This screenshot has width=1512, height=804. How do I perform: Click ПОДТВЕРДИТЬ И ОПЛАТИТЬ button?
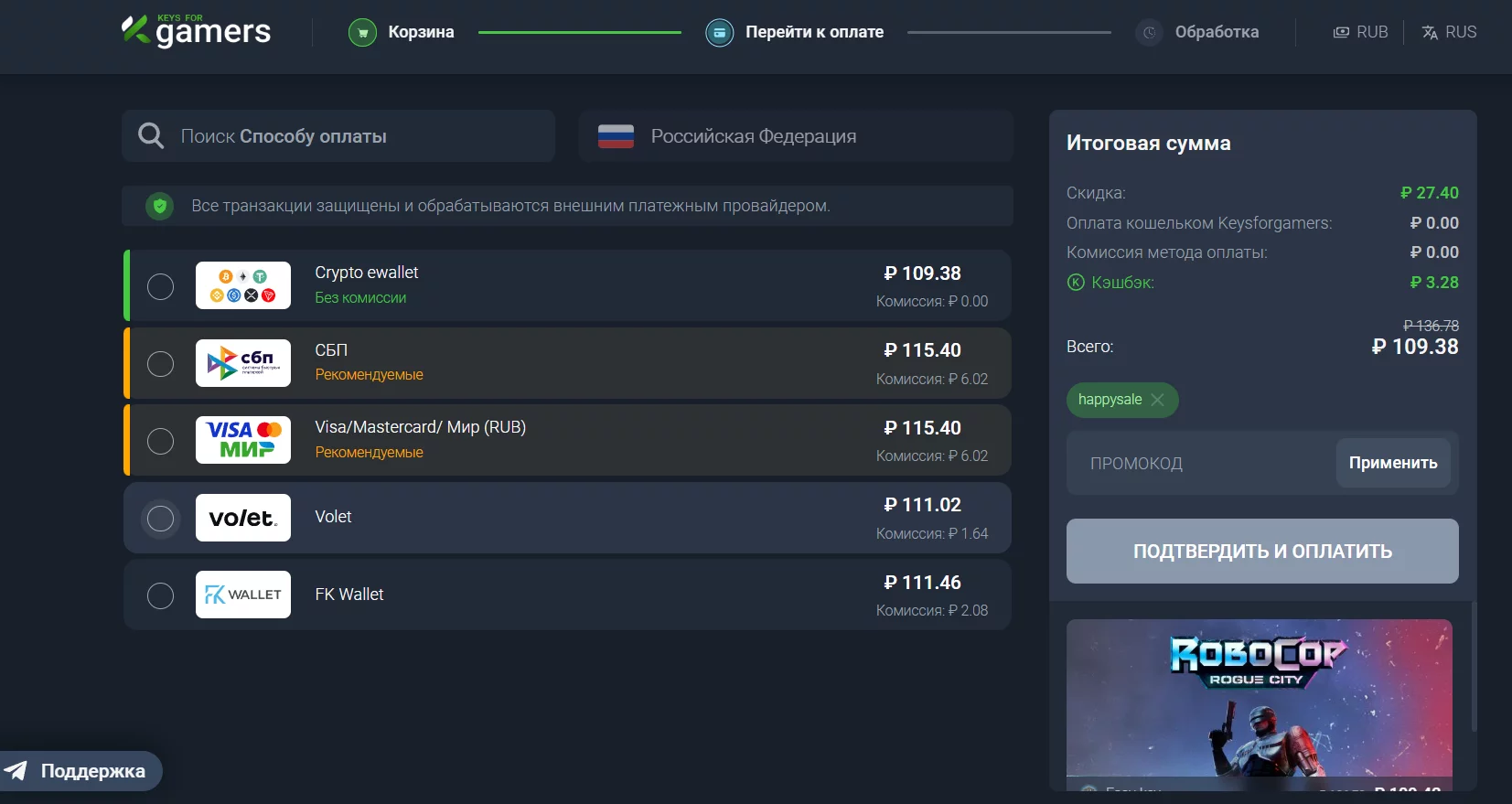pyautogui.click(x=1262, y=551)
